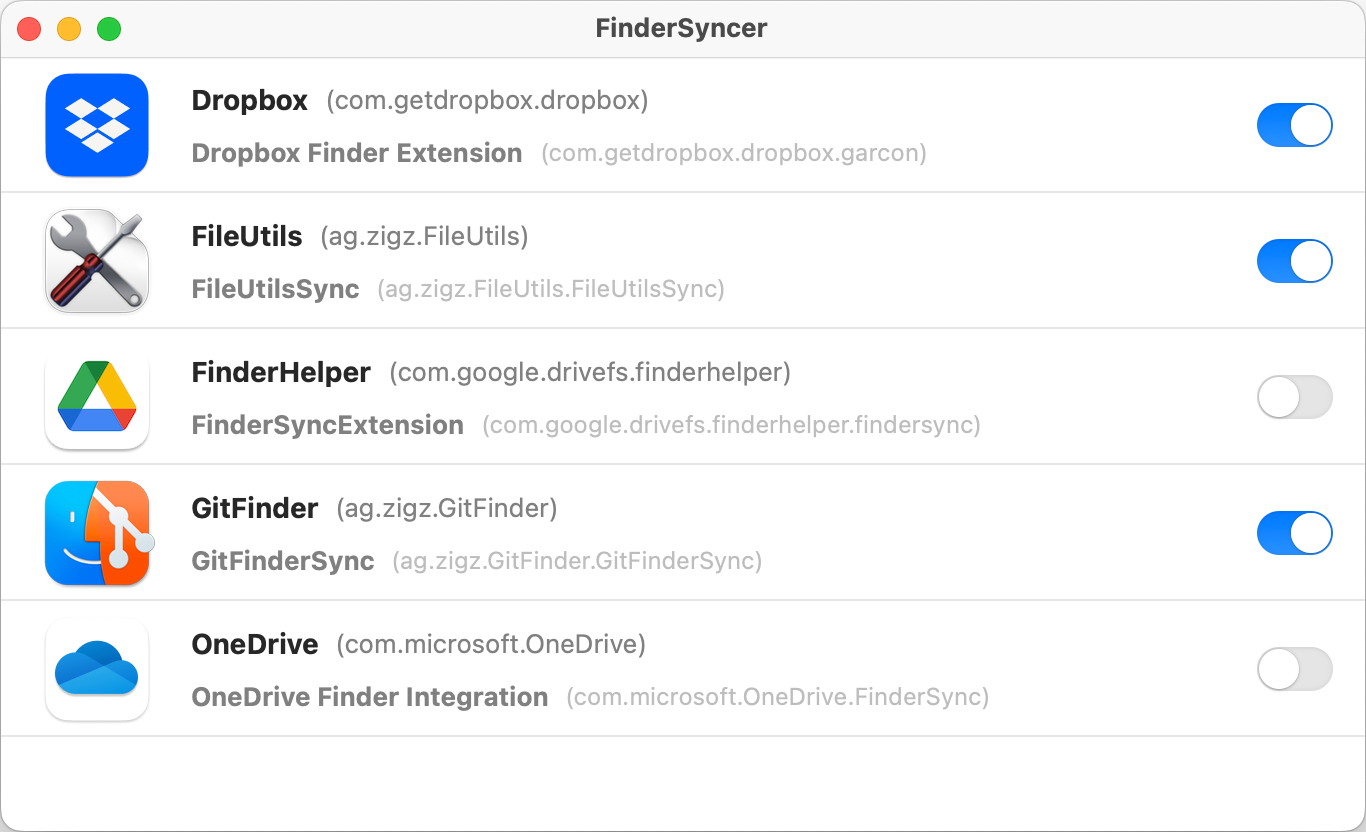Viewport: 1366px width, 832px height.
Task: Click the OneDrive Finder Integration extension label
Action: tap(370, 697)
